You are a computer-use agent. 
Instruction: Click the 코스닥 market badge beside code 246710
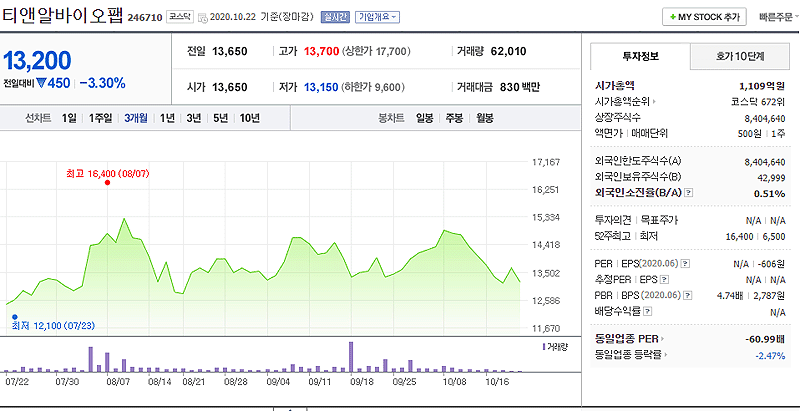180,17
